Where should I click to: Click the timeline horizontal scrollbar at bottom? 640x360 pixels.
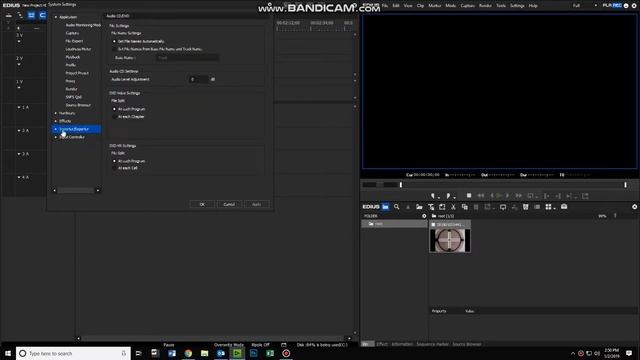pyautogui.click(x=213, y=338)
